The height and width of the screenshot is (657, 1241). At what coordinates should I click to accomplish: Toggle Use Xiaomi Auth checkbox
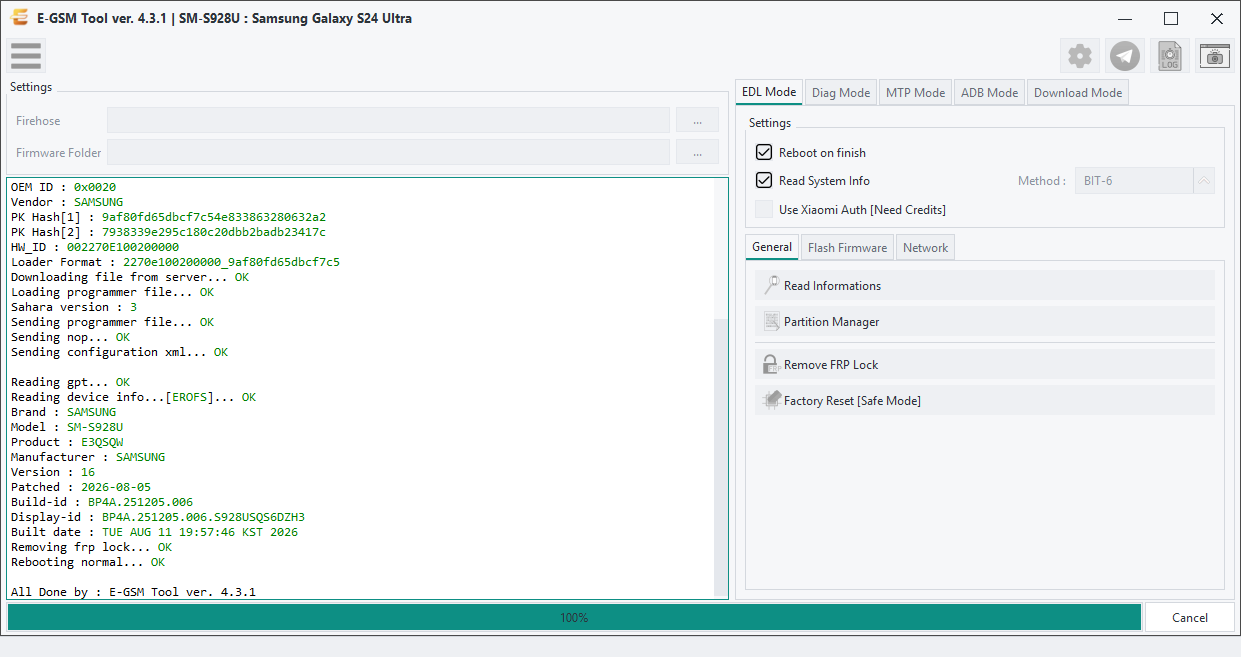click(x=764, y=209)
